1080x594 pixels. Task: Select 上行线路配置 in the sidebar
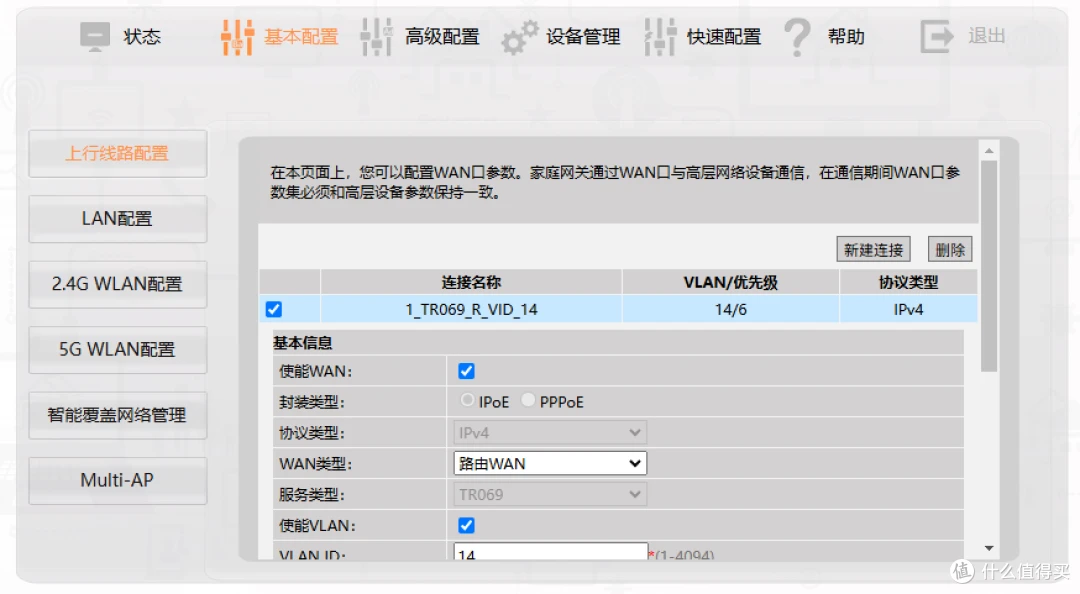[118, 154]
